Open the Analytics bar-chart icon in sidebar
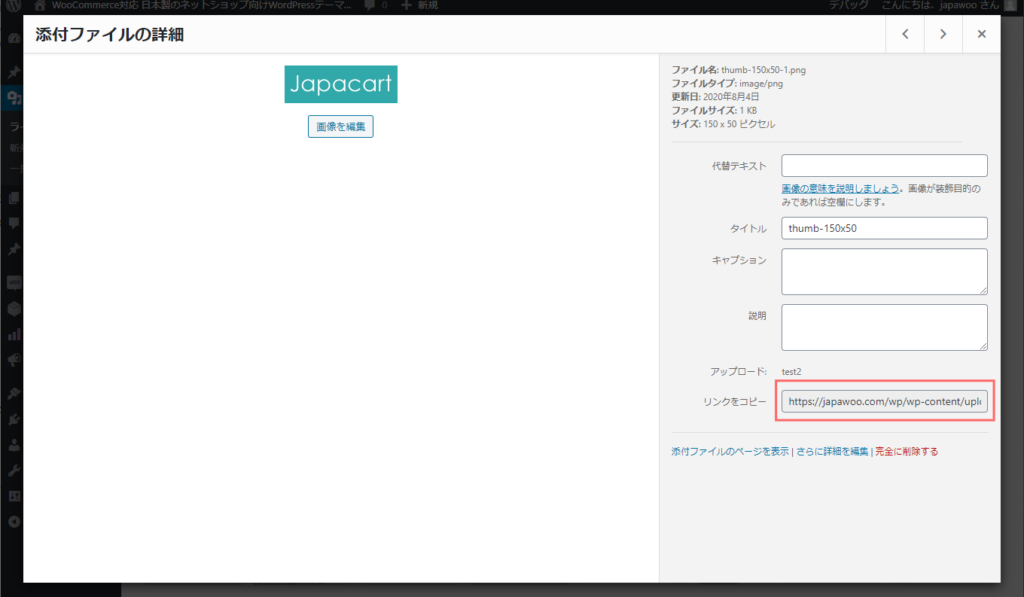This screenshot has height=597, width=1024. [14, 334]
